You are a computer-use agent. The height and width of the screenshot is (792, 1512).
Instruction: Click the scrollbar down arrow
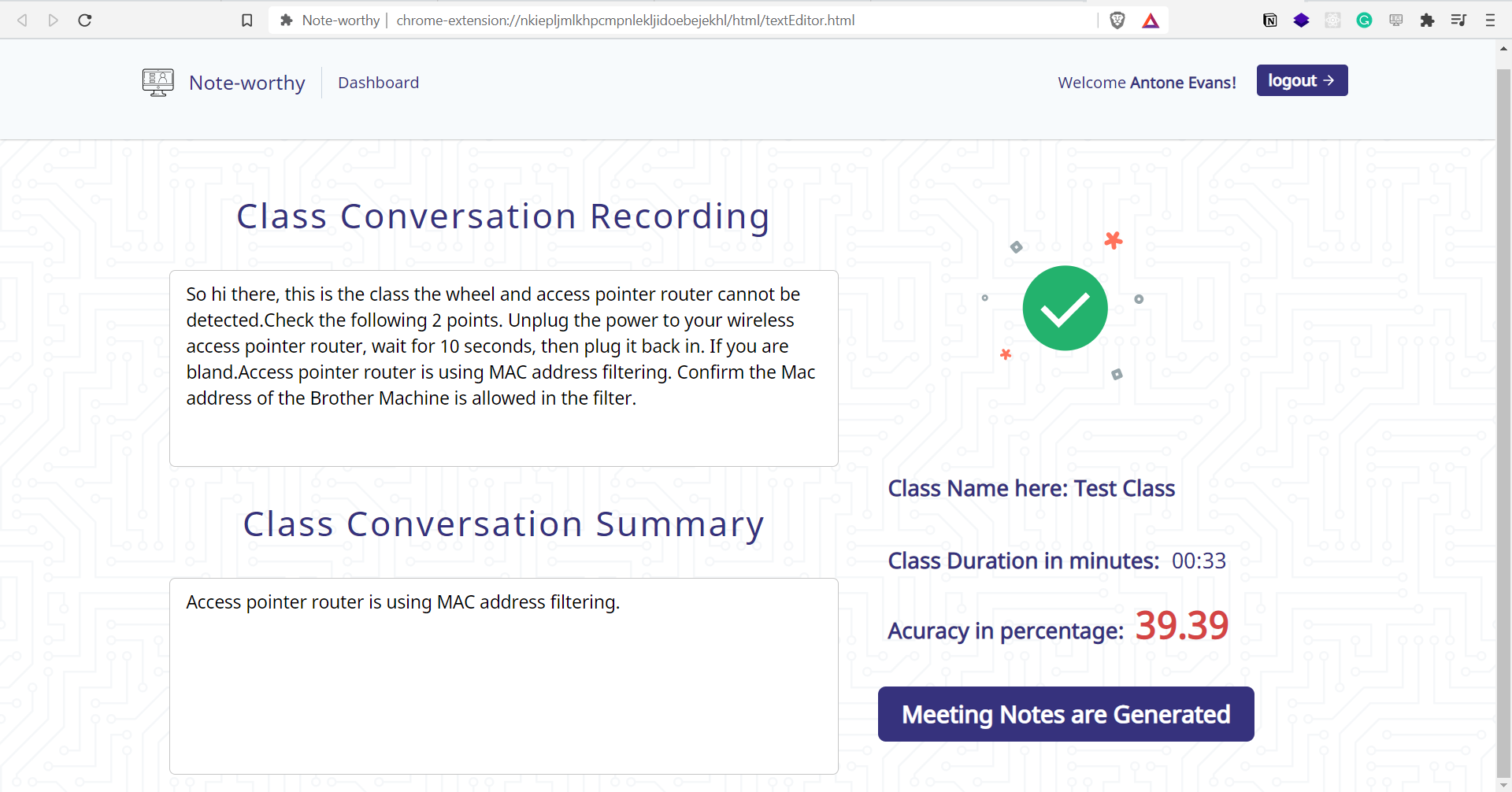pos(1503,785)
